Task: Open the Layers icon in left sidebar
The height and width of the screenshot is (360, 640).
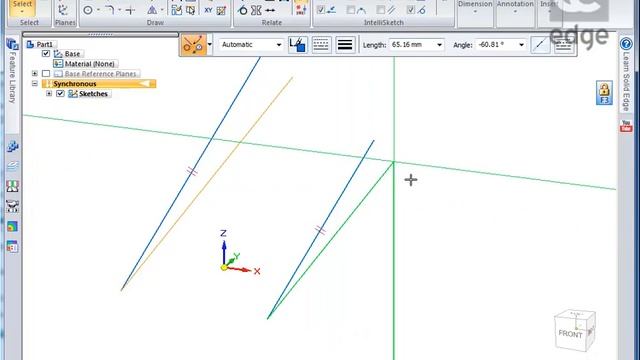Action: [x=13, y=166]
